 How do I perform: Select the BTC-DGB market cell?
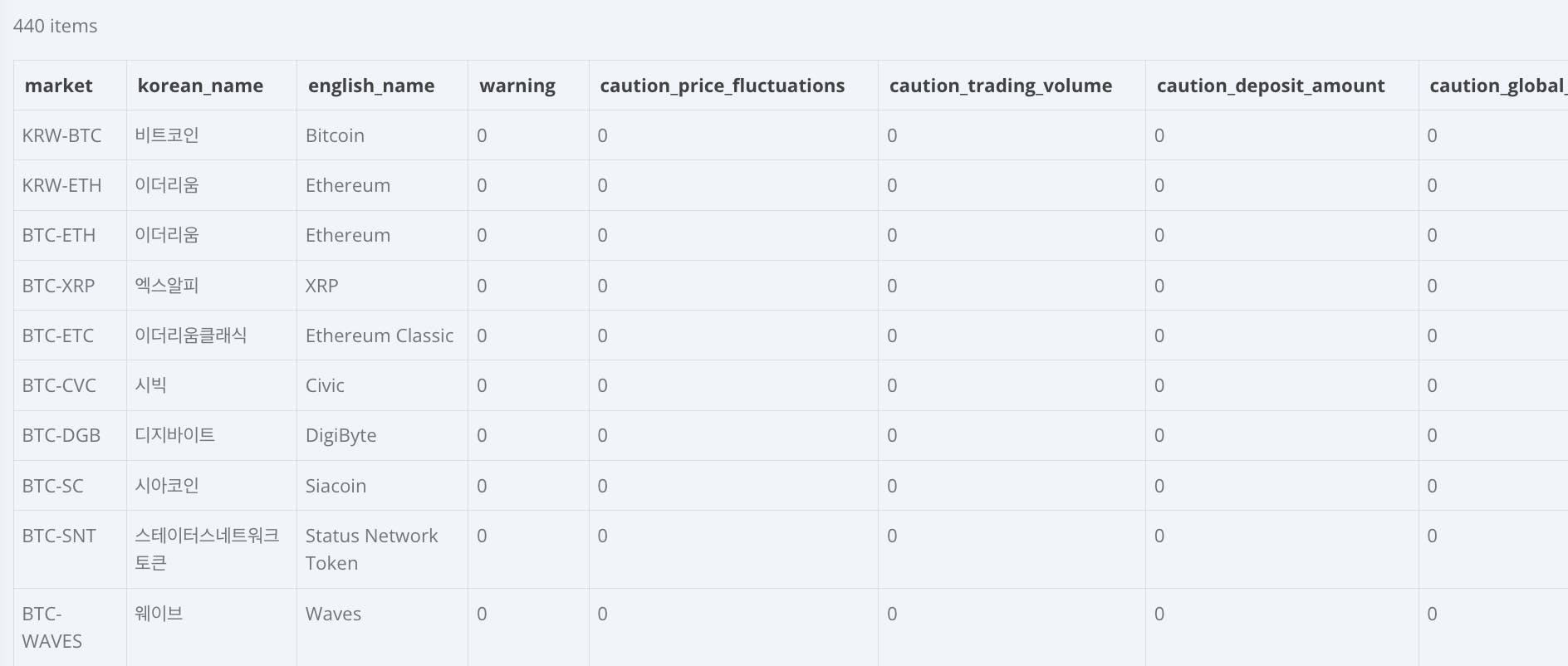[61, 435]
